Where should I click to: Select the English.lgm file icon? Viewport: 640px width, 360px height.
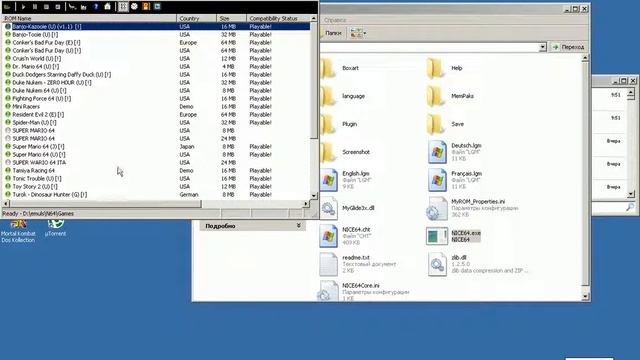point(329,180)
